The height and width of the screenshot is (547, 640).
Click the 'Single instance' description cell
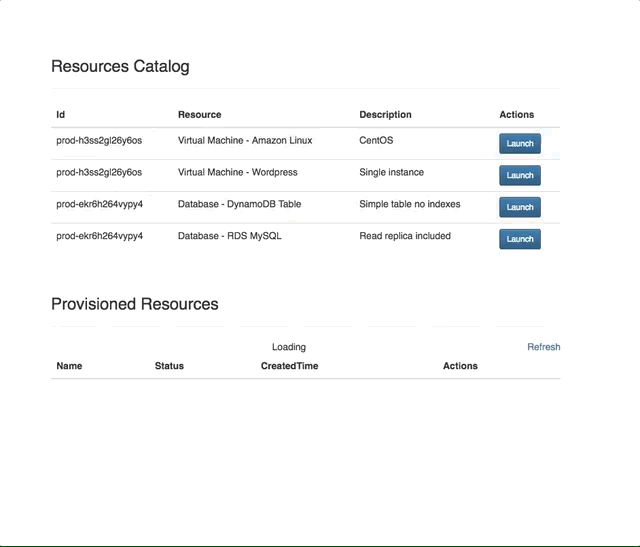pyautogui.click(x=391, y=172)
